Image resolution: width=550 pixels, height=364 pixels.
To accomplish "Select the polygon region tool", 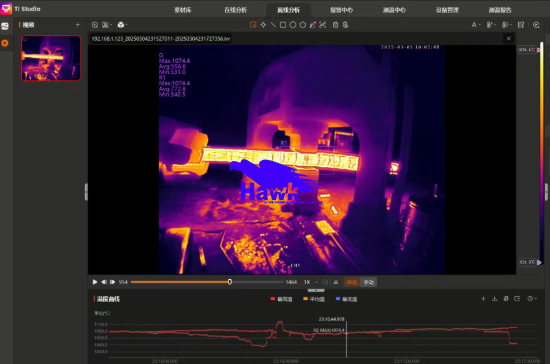I will [302, 25].
